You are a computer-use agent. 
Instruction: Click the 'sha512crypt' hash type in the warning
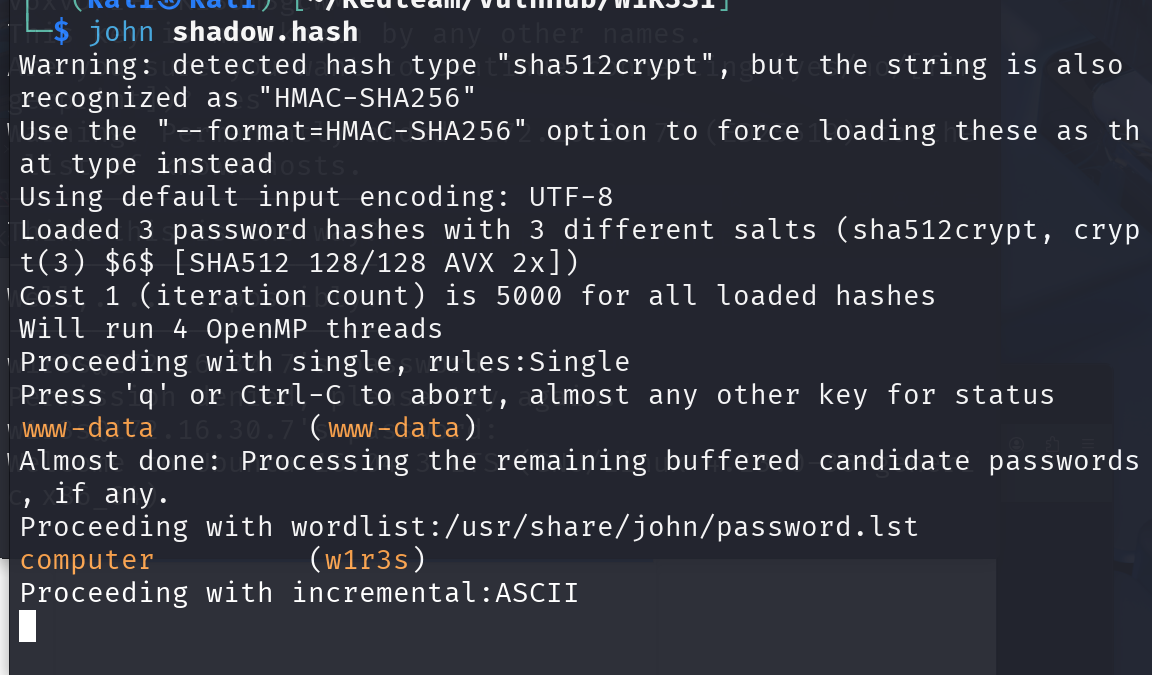[x=605, y=66]
